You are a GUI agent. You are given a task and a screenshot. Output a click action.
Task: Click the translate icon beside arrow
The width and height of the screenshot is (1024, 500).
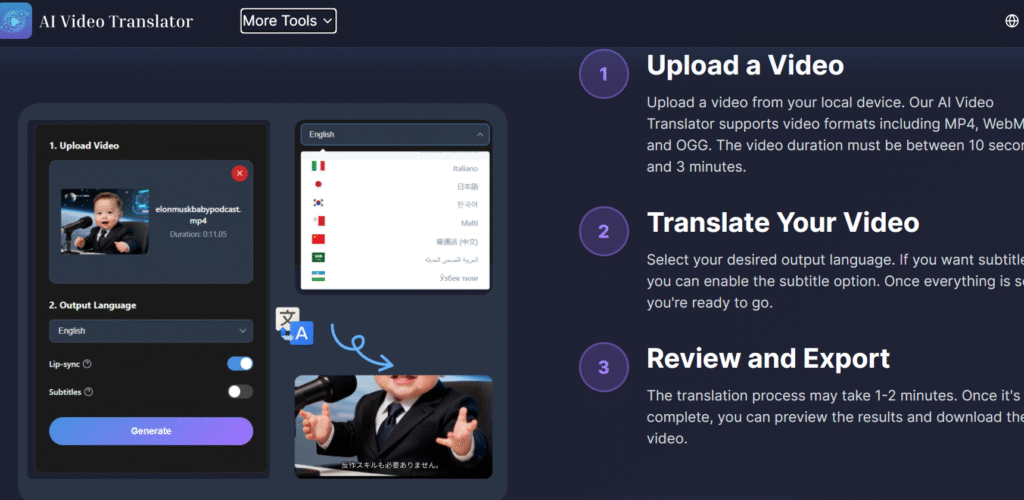[x=295, y=326]
